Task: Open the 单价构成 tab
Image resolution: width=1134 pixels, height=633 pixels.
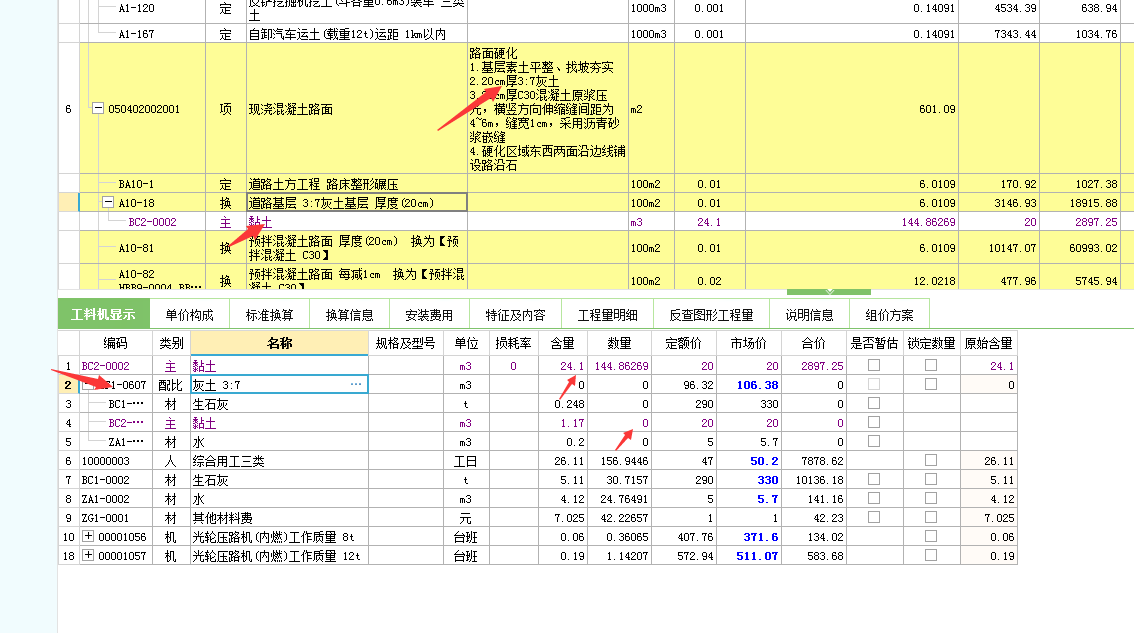Action: point(189,315)
